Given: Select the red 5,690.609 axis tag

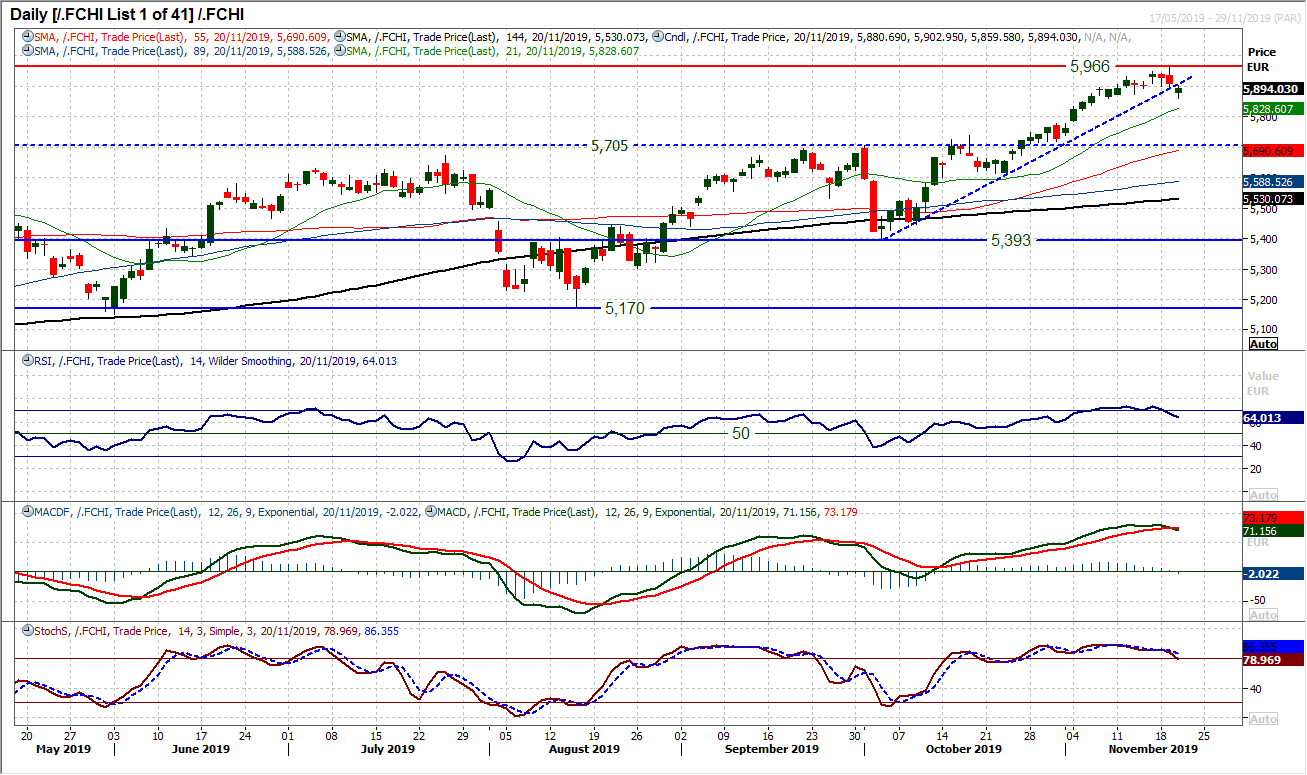Looking at the screenshot, I should (x=1273, y=151).
